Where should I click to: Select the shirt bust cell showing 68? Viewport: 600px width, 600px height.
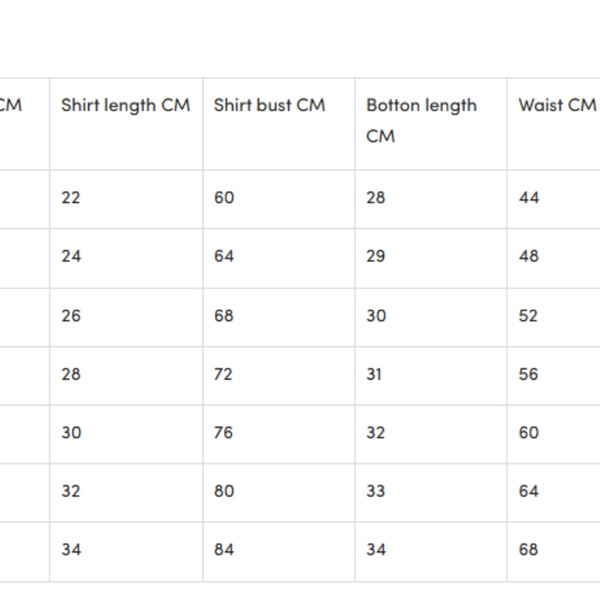(224, 315)
